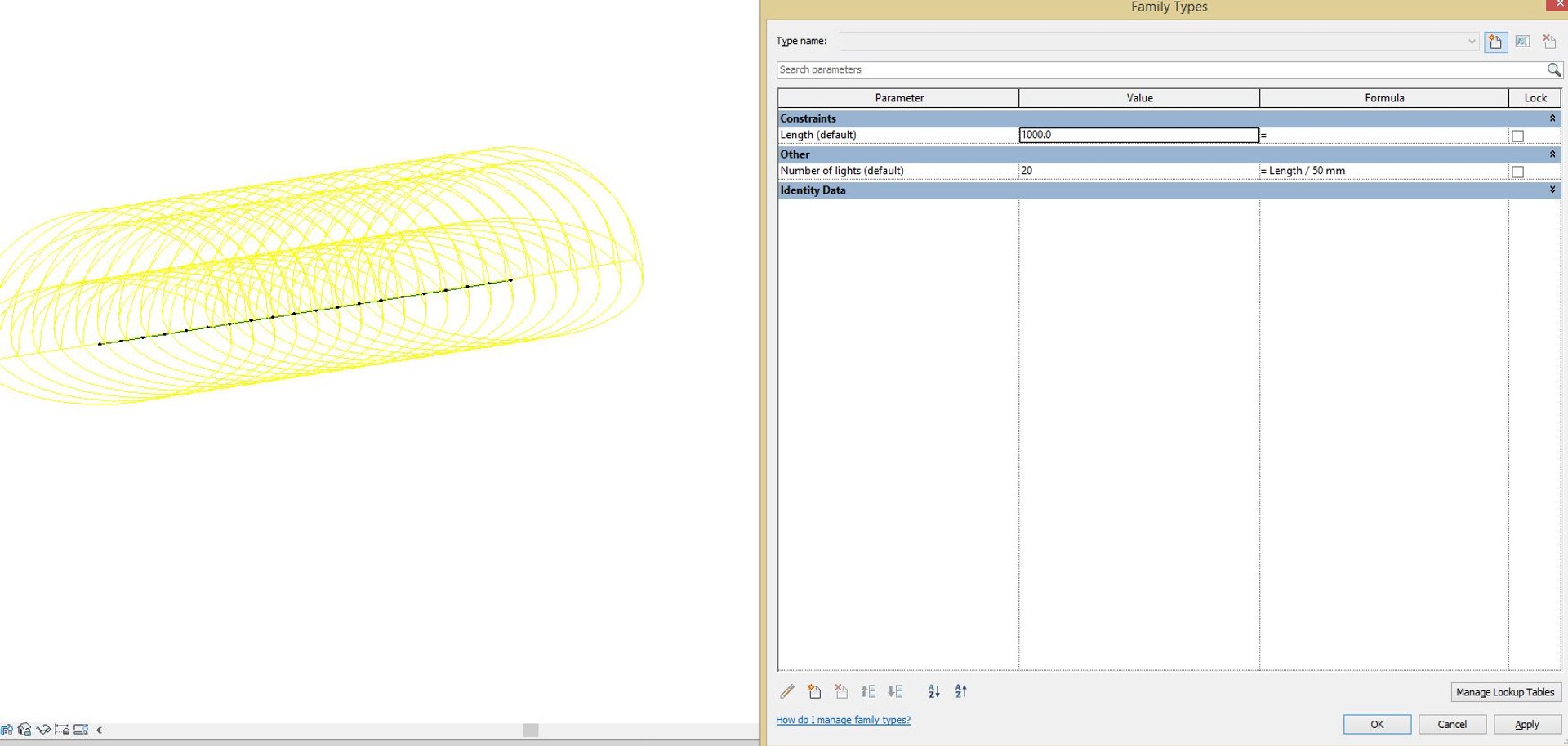
Task: Click the Move Parameter Down icon
Action: pos(895,691)
